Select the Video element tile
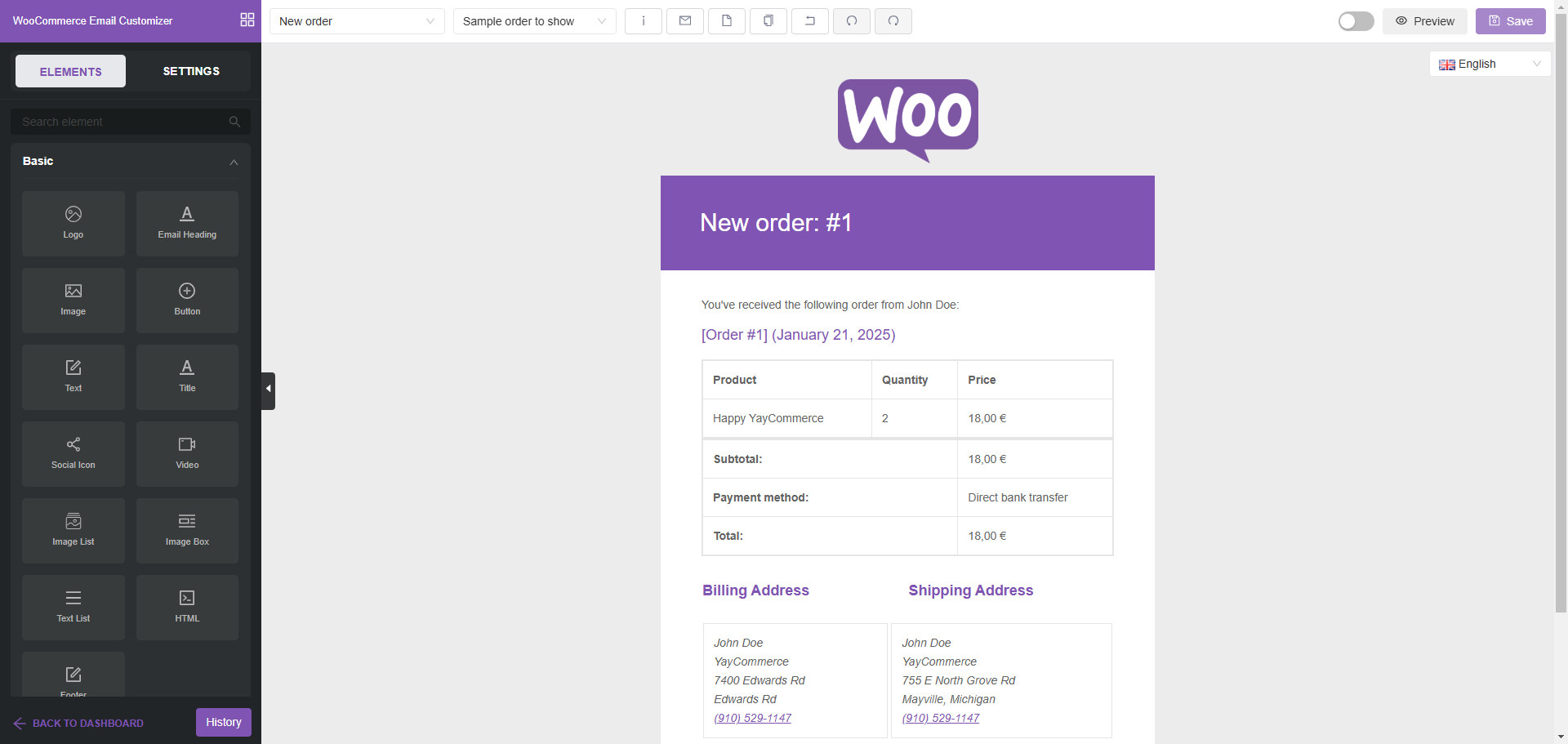 pos(187,453)
